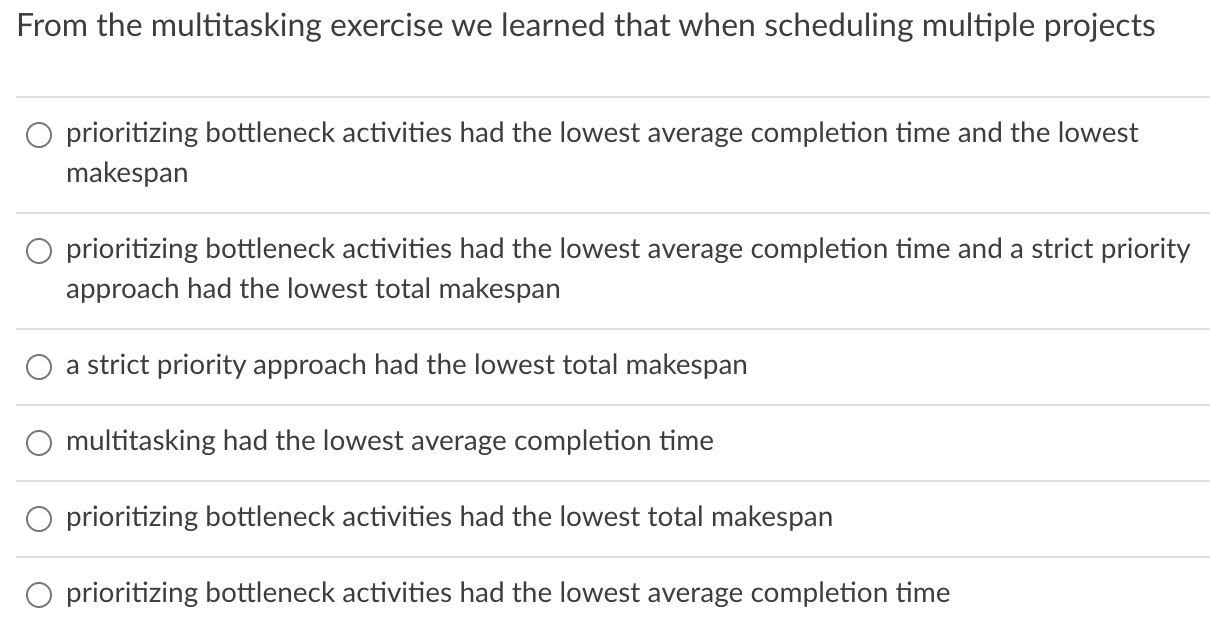Click the strict priority approach answer text
Screen dimensions: 1210x630
click(406, 366)
